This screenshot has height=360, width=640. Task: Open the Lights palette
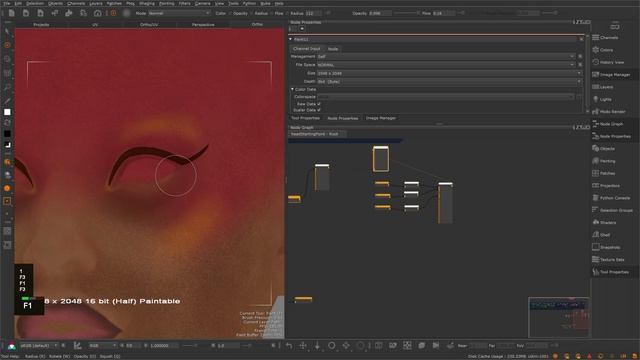pyautogui.click(x=602, y=99)
